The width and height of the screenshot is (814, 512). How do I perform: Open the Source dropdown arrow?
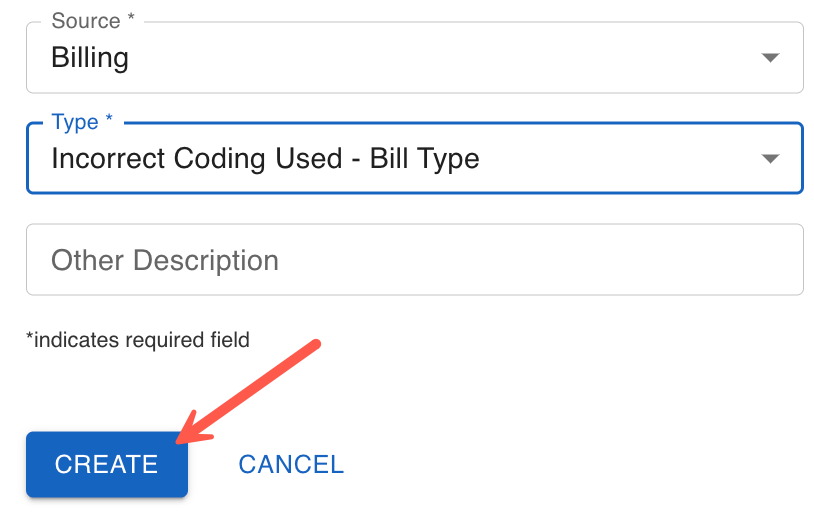[x=769, y=58]
